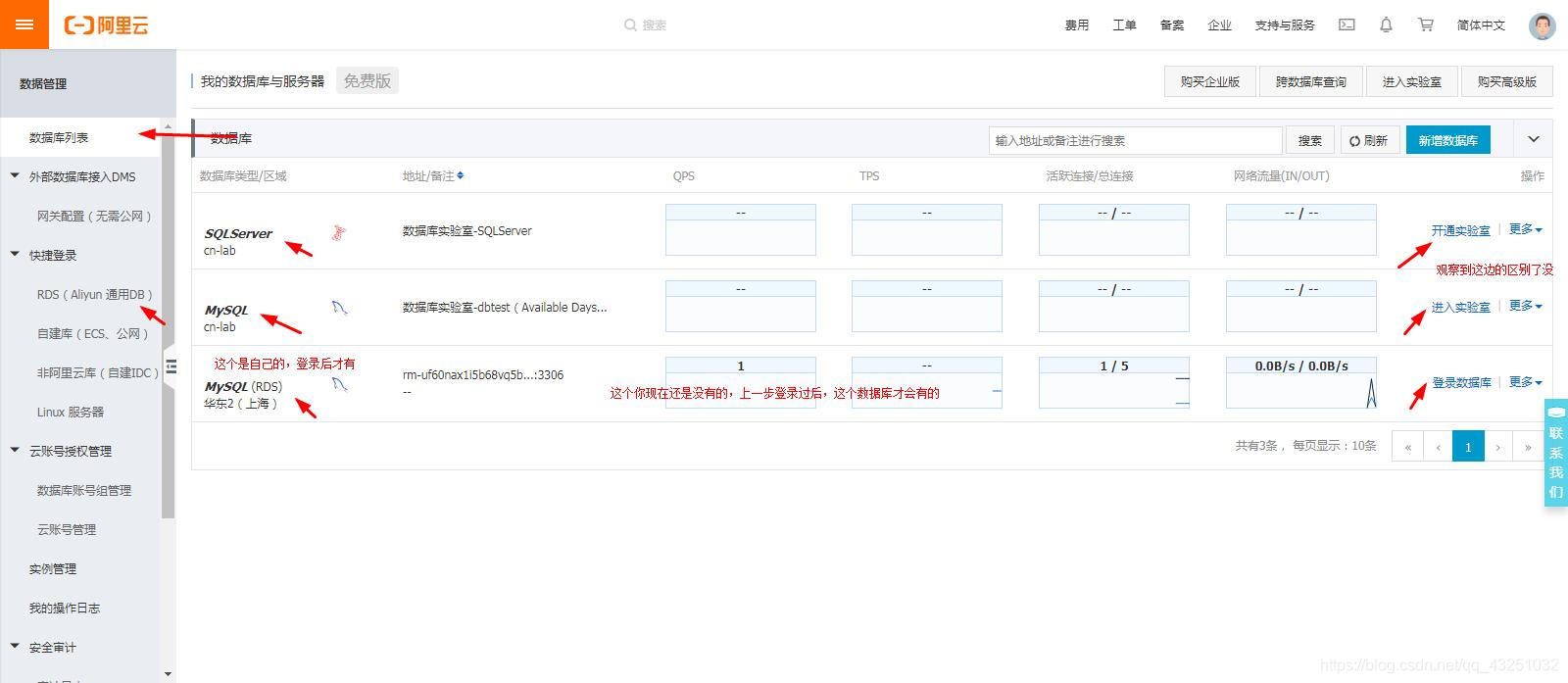Collapse the 安全审计 section

(15, 647)
